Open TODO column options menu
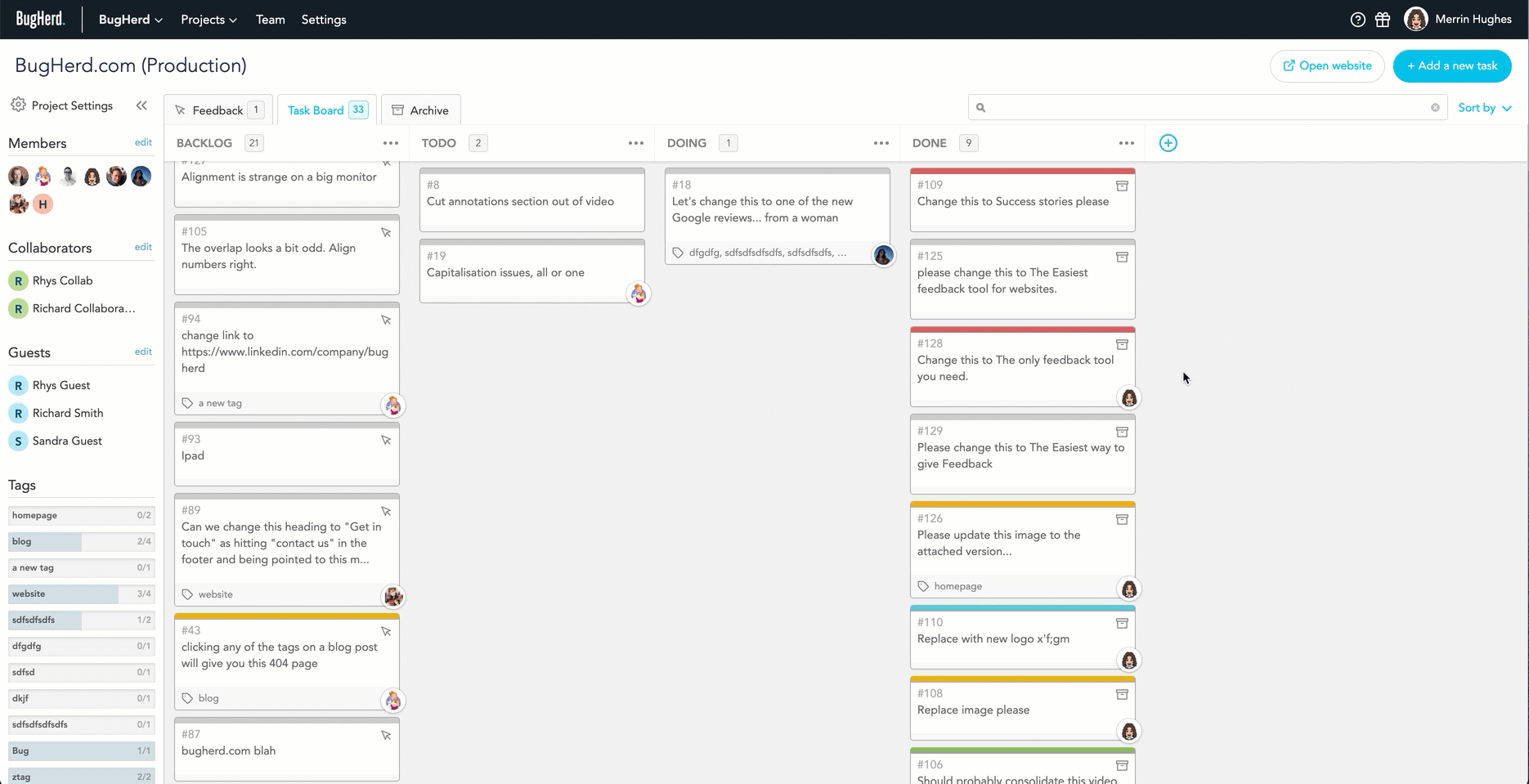 point(636,143)
